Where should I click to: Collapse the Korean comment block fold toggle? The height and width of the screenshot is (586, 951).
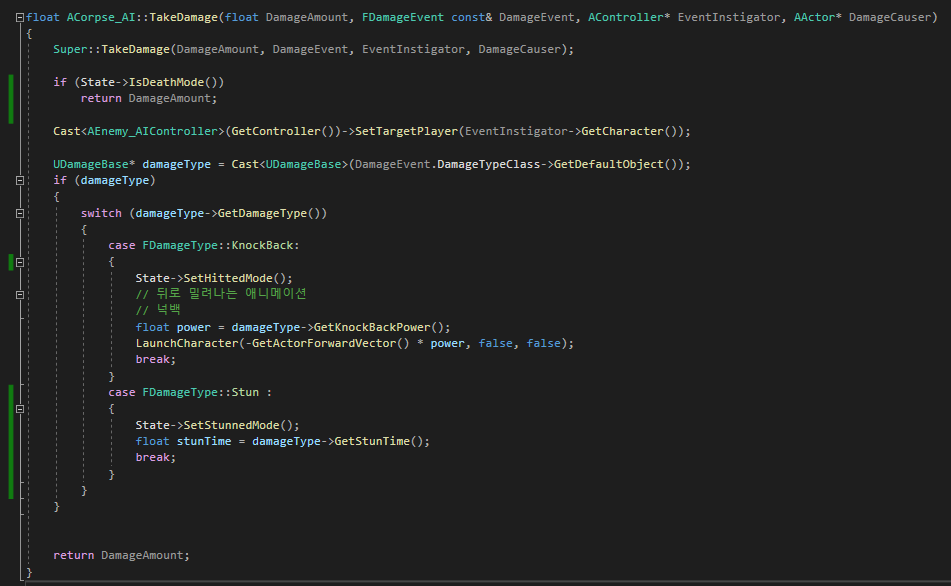(x=19, y=295)
